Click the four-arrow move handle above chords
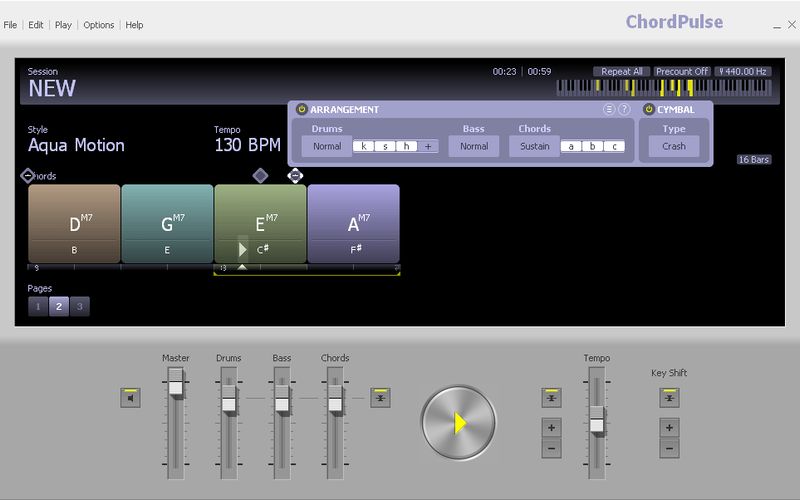This screenshot has height=500, width=800. [x=295, y=176]
